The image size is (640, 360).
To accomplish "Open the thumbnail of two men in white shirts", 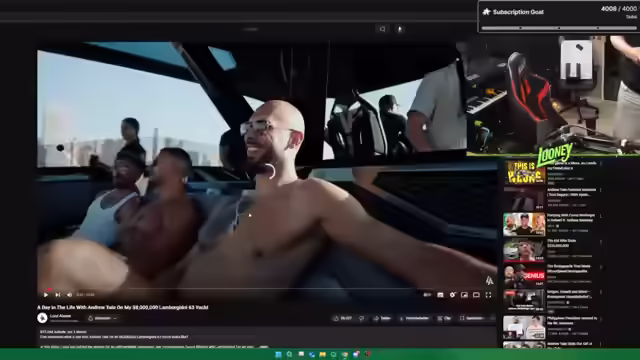I will pyautogui.click(x=524, y=327).
